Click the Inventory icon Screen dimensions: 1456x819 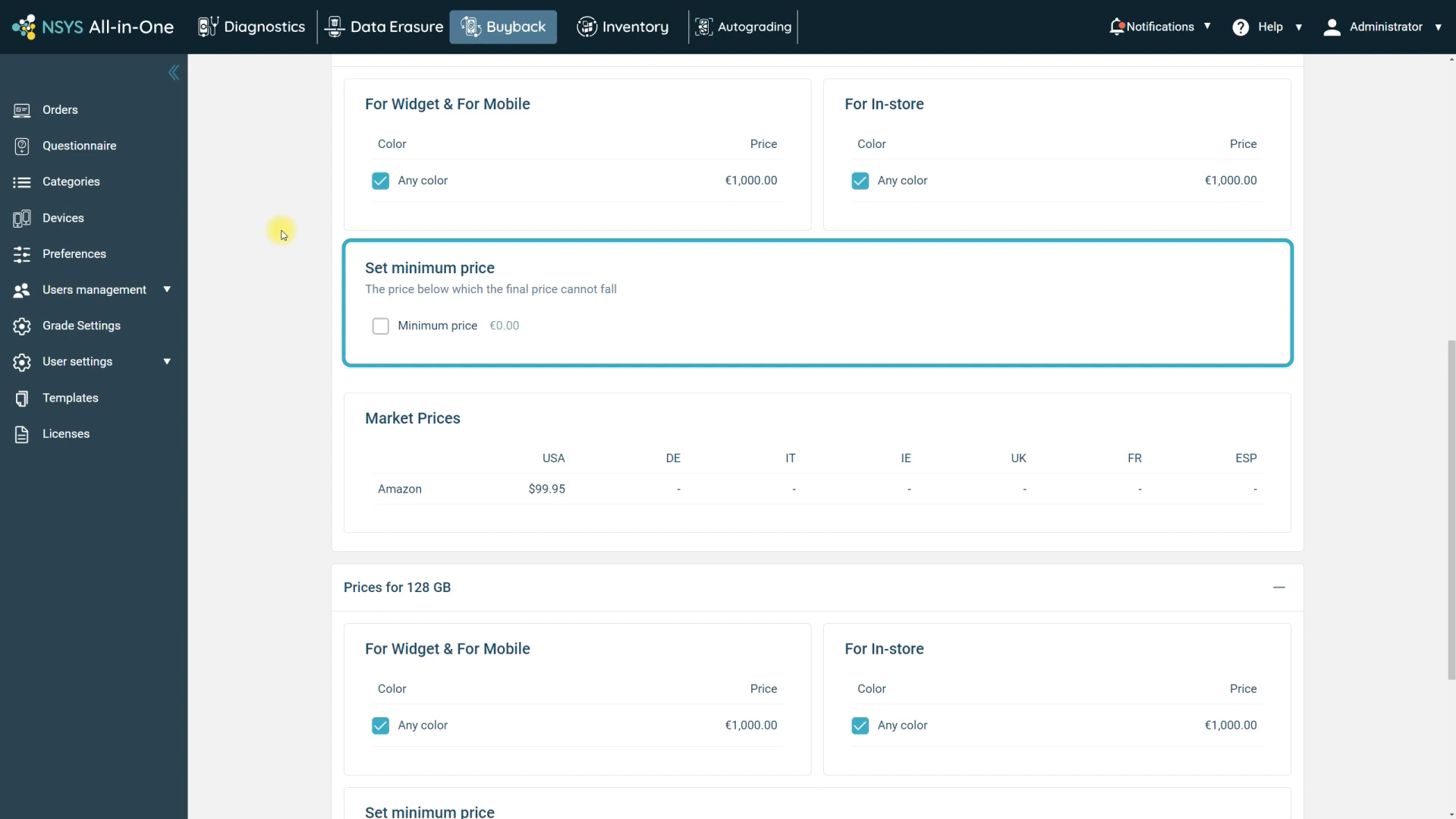(x=586, y=27)
